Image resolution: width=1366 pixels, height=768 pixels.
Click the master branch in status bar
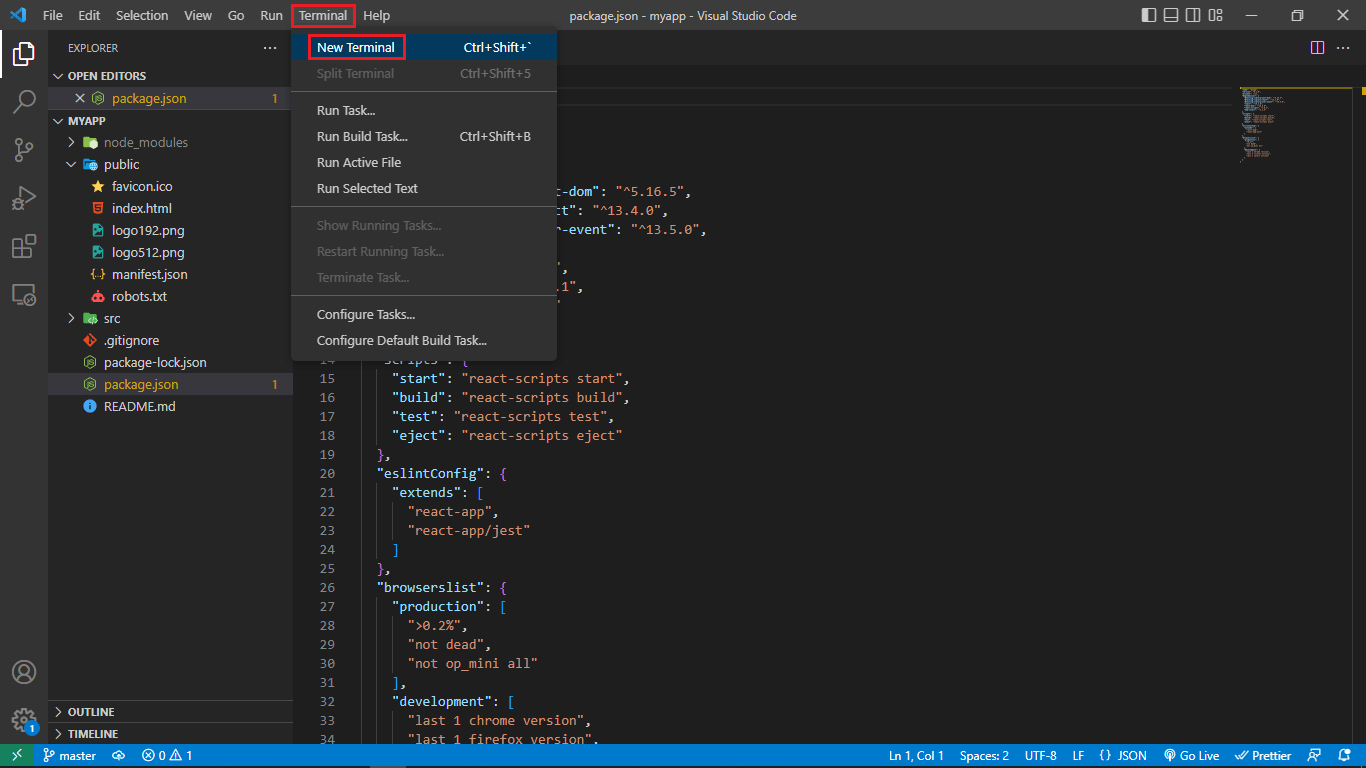click(69, 756)
